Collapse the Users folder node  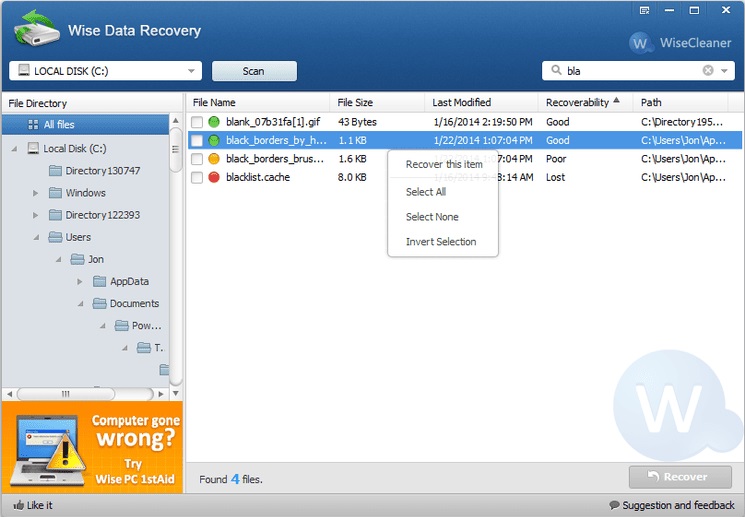click(x=35, y=237)
